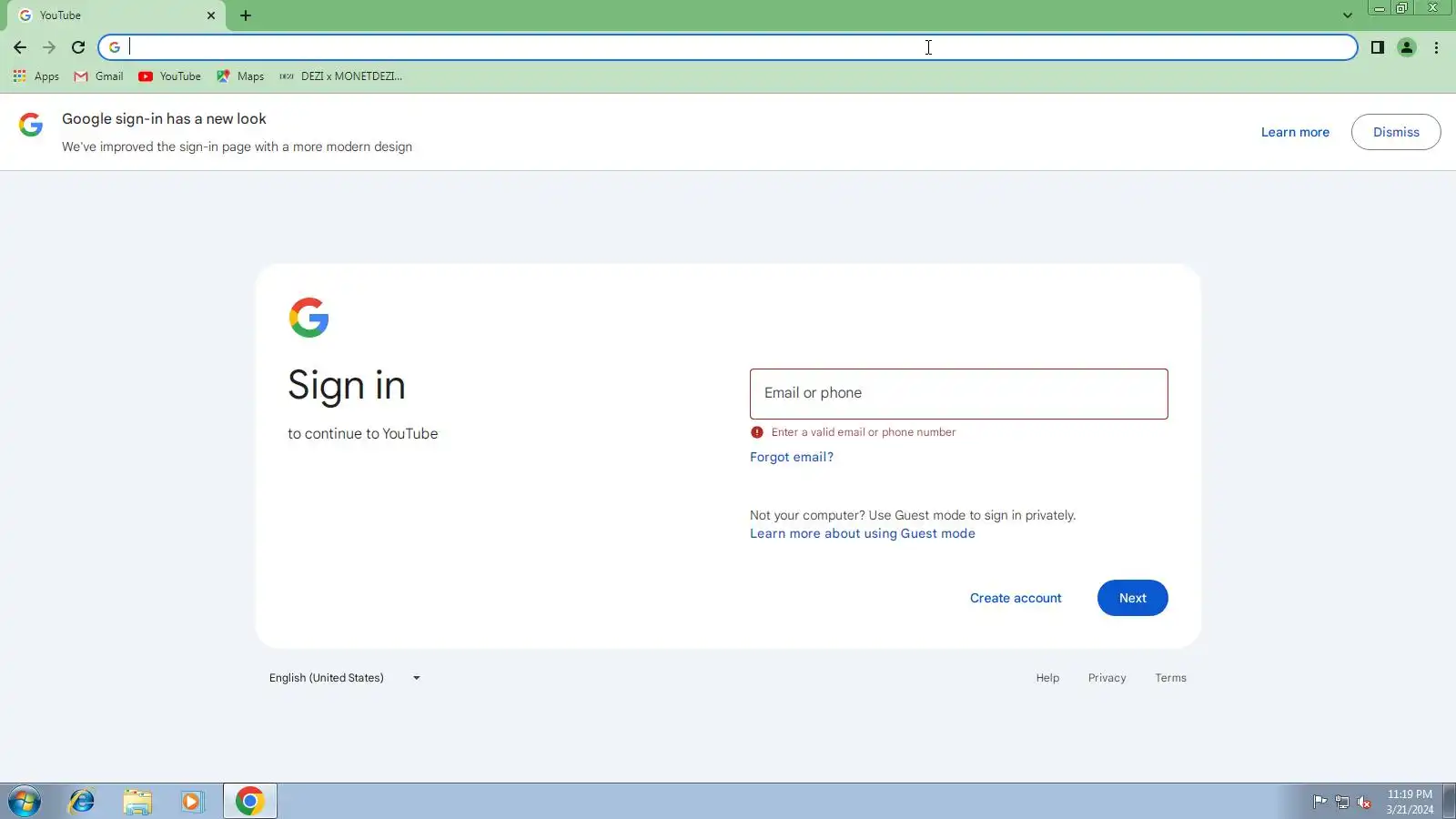Screen dimensions: 1456x819
Task: Open the Chrome profile avatar menu
Action: point(1407,47)
